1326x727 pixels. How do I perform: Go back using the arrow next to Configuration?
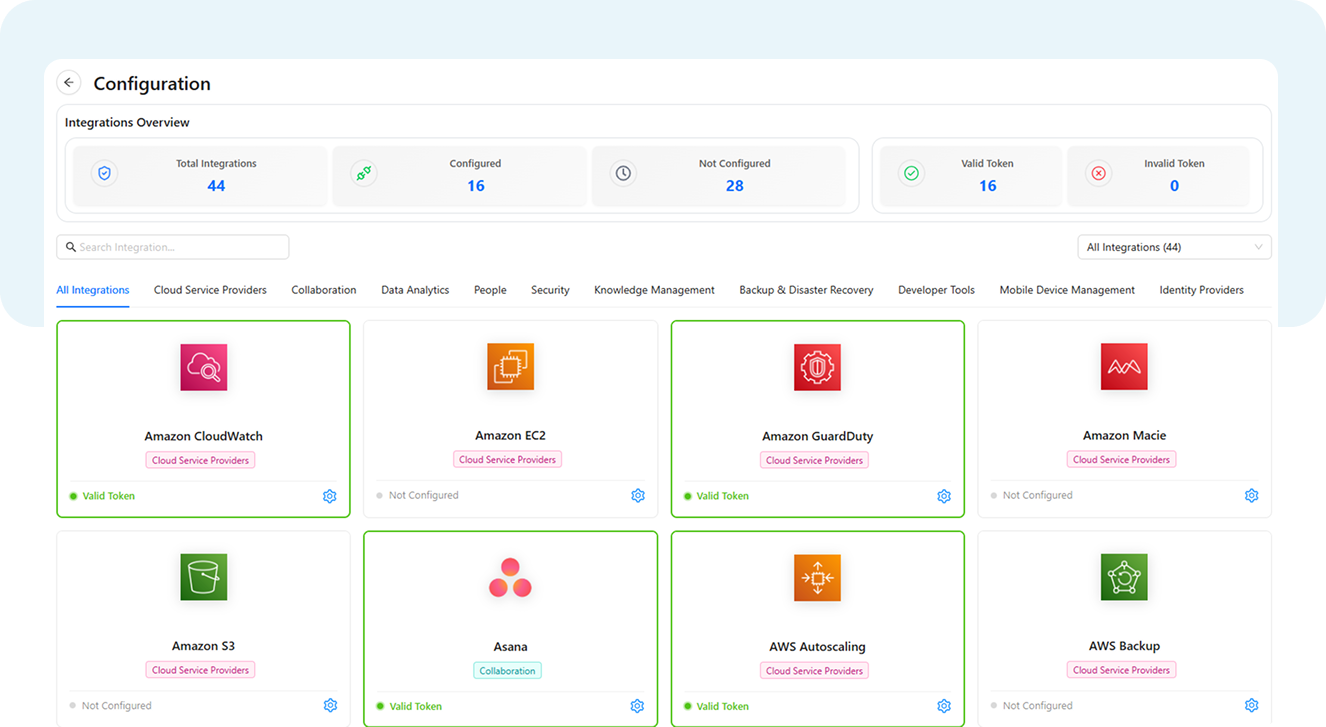click(x=69, y=83)
